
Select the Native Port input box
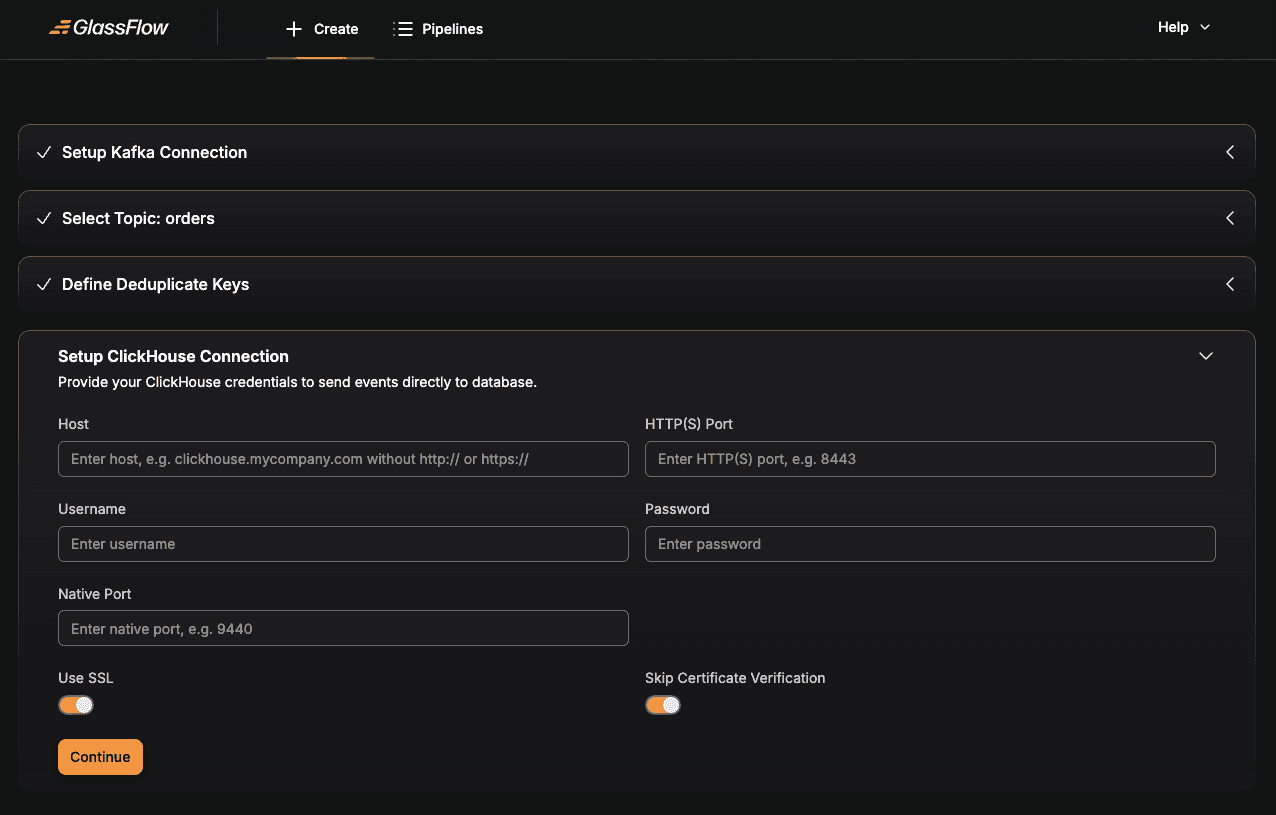(343, 628)
